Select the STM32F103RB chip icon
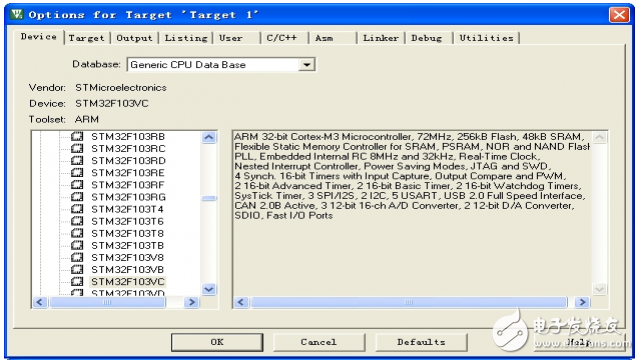 tap(77, 136)
